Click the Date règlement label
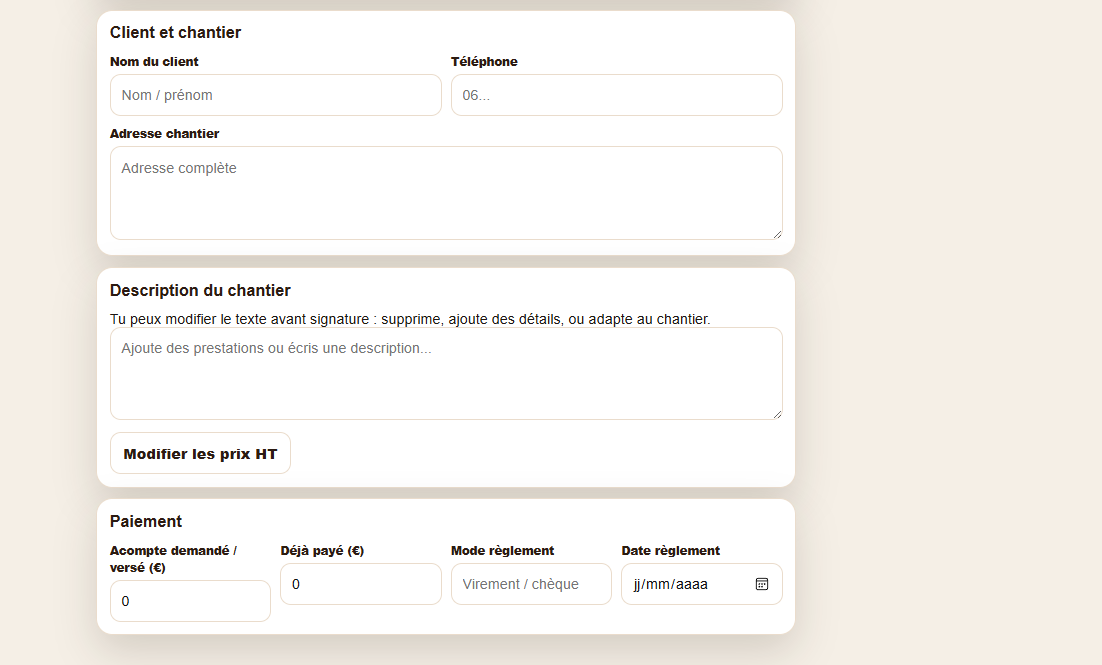1102x665 pixels. [x=670, y=550]
